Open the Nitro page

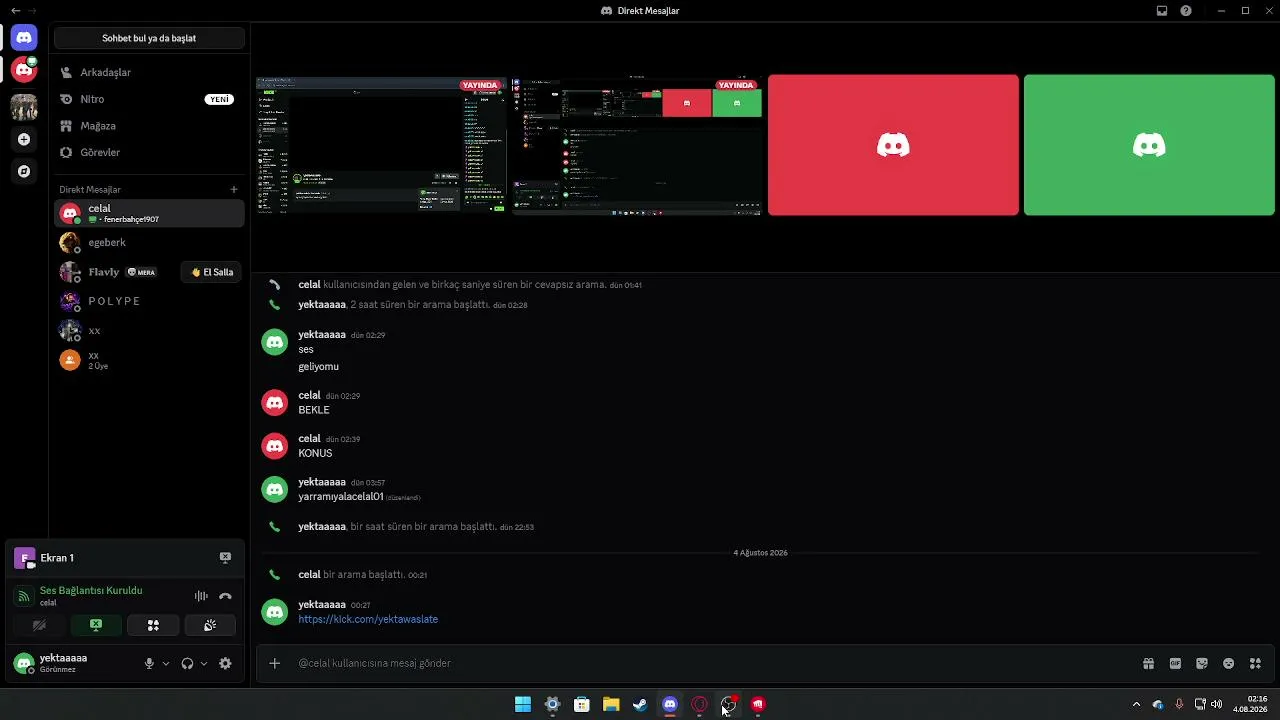point(149,99)
